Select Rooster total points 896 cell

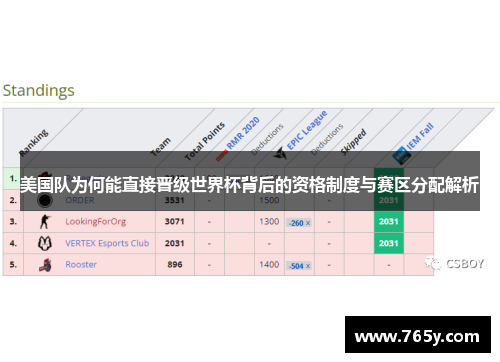click(x=175, y=265)
